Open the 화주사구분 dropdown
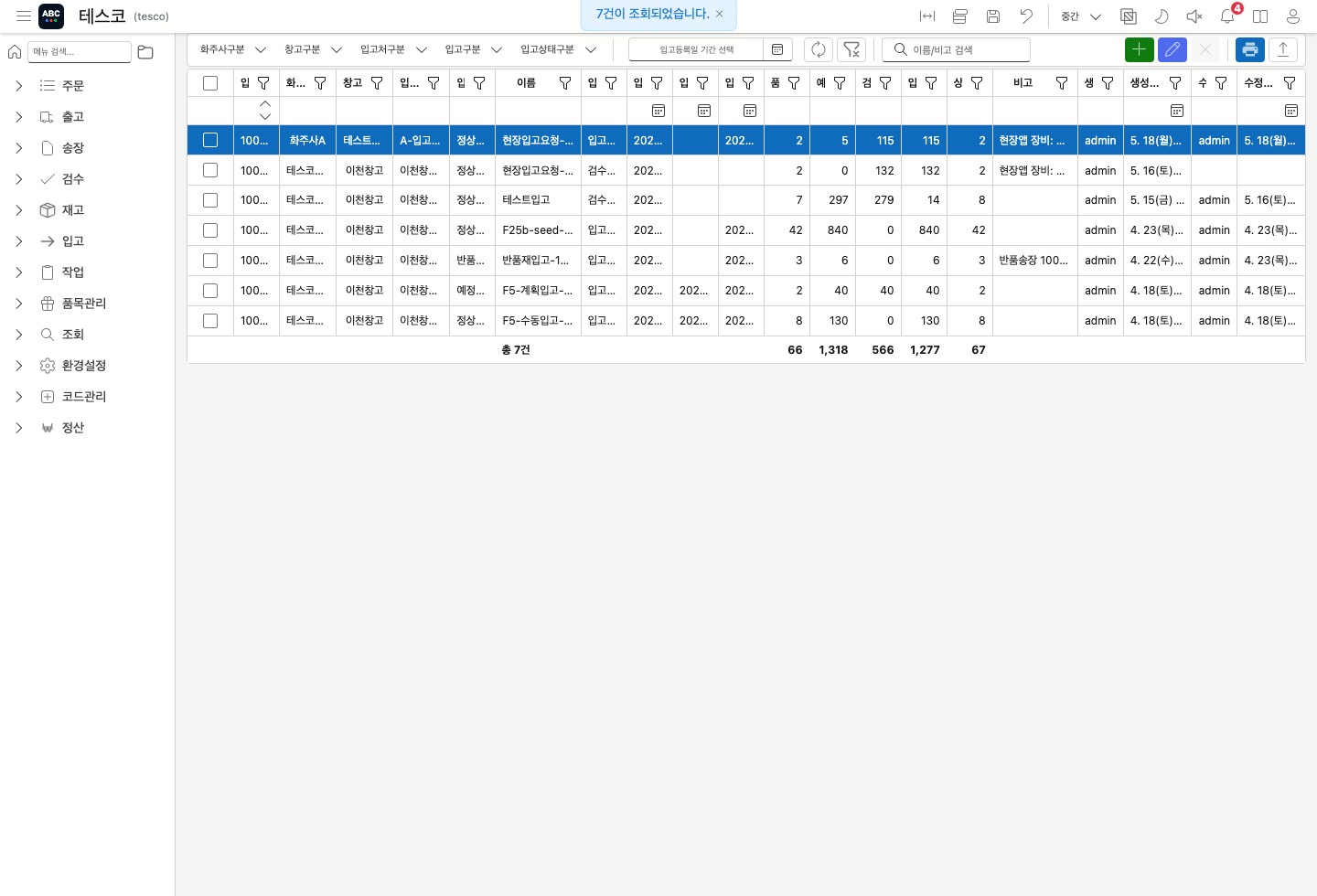Viewport: 1317px width, 896px height. tap(232, 49)
